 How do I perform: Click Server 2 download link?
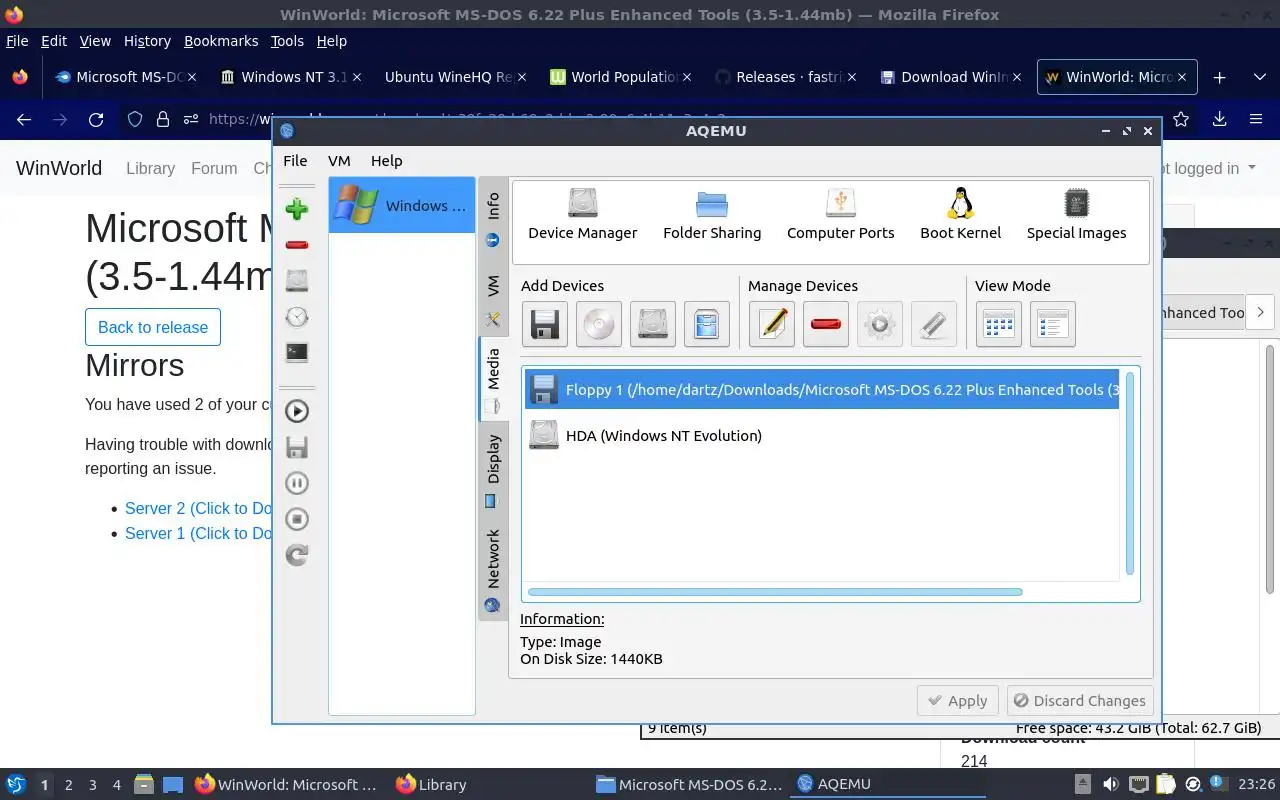[198, 508]
